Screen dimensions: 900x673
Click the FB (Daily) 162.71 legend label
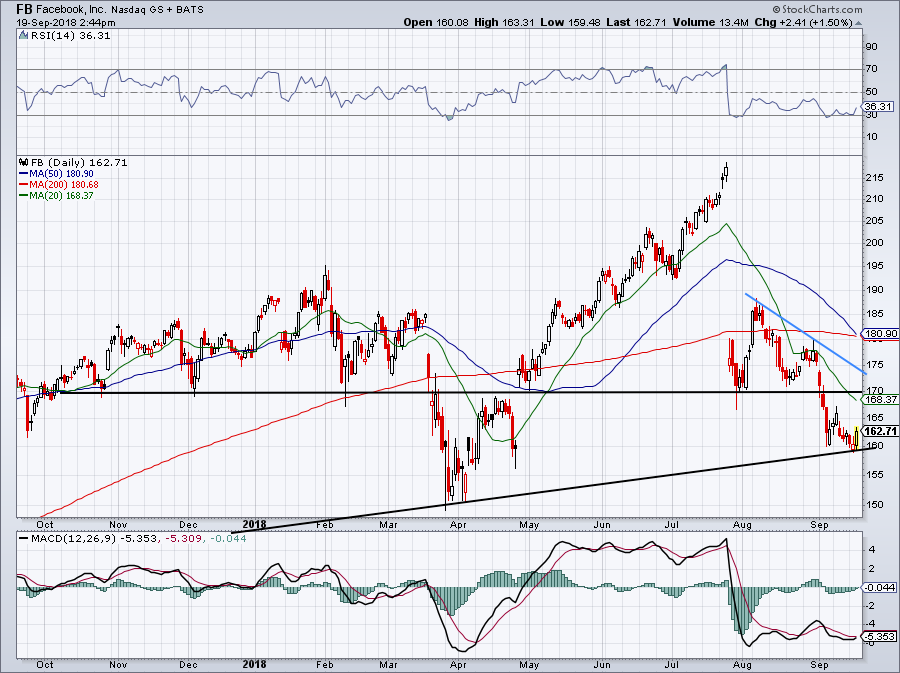[x=79, y=162]
